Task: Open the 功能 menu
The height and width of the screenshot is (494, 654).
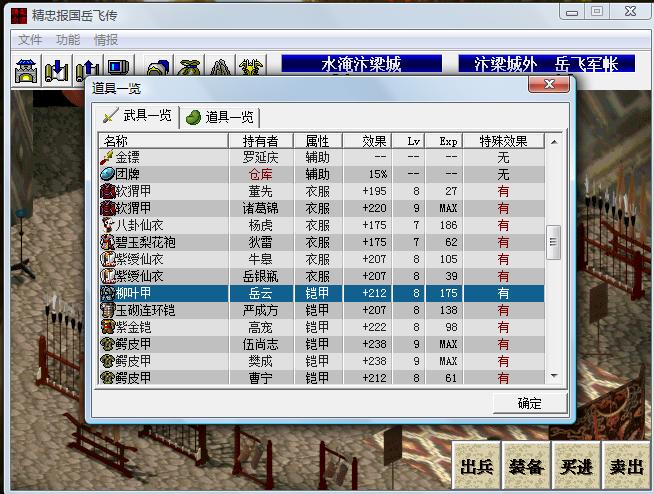Action: tap(68, 40)
